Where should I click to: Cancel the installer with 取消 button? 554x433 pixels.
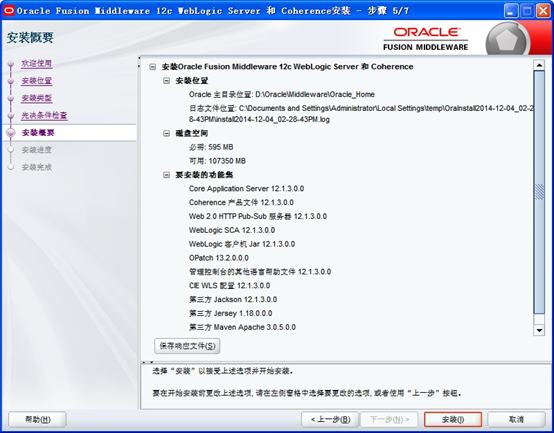pyautogui.click(x=516, y=420)
